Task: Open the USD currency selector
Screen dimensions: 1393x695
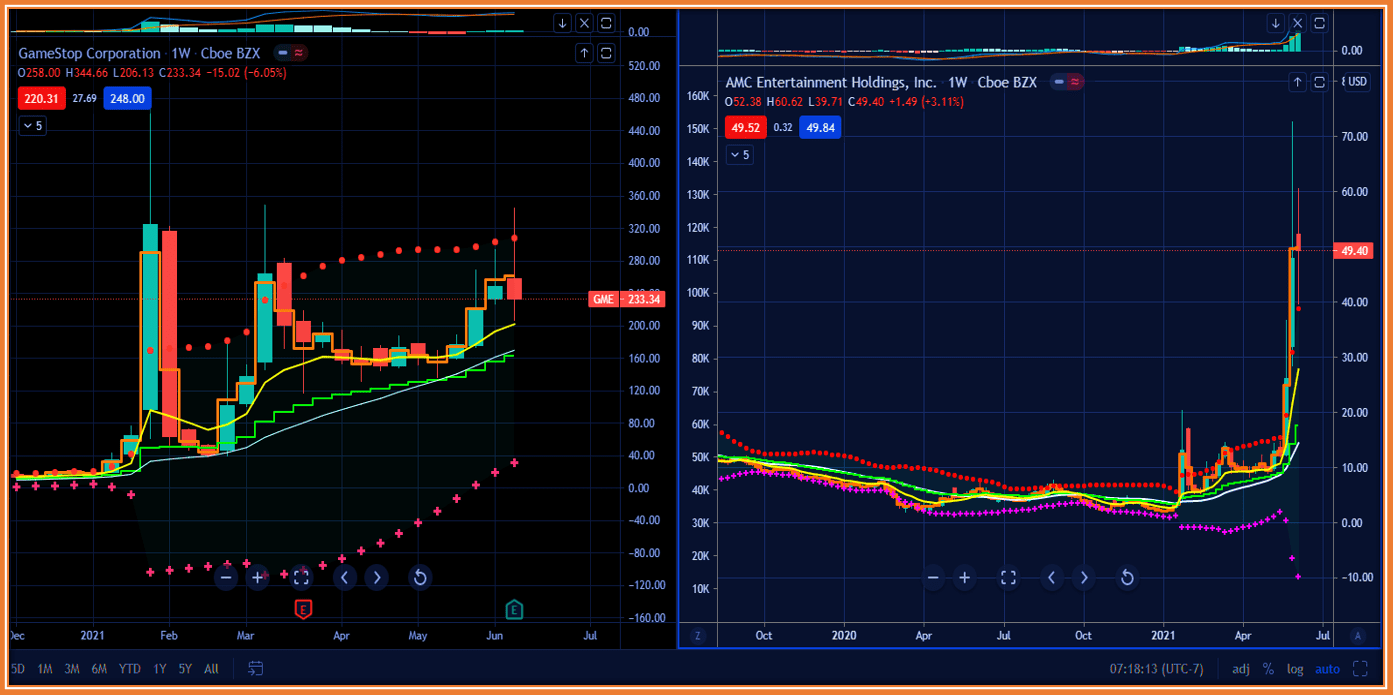Action: coord(1356,82)
